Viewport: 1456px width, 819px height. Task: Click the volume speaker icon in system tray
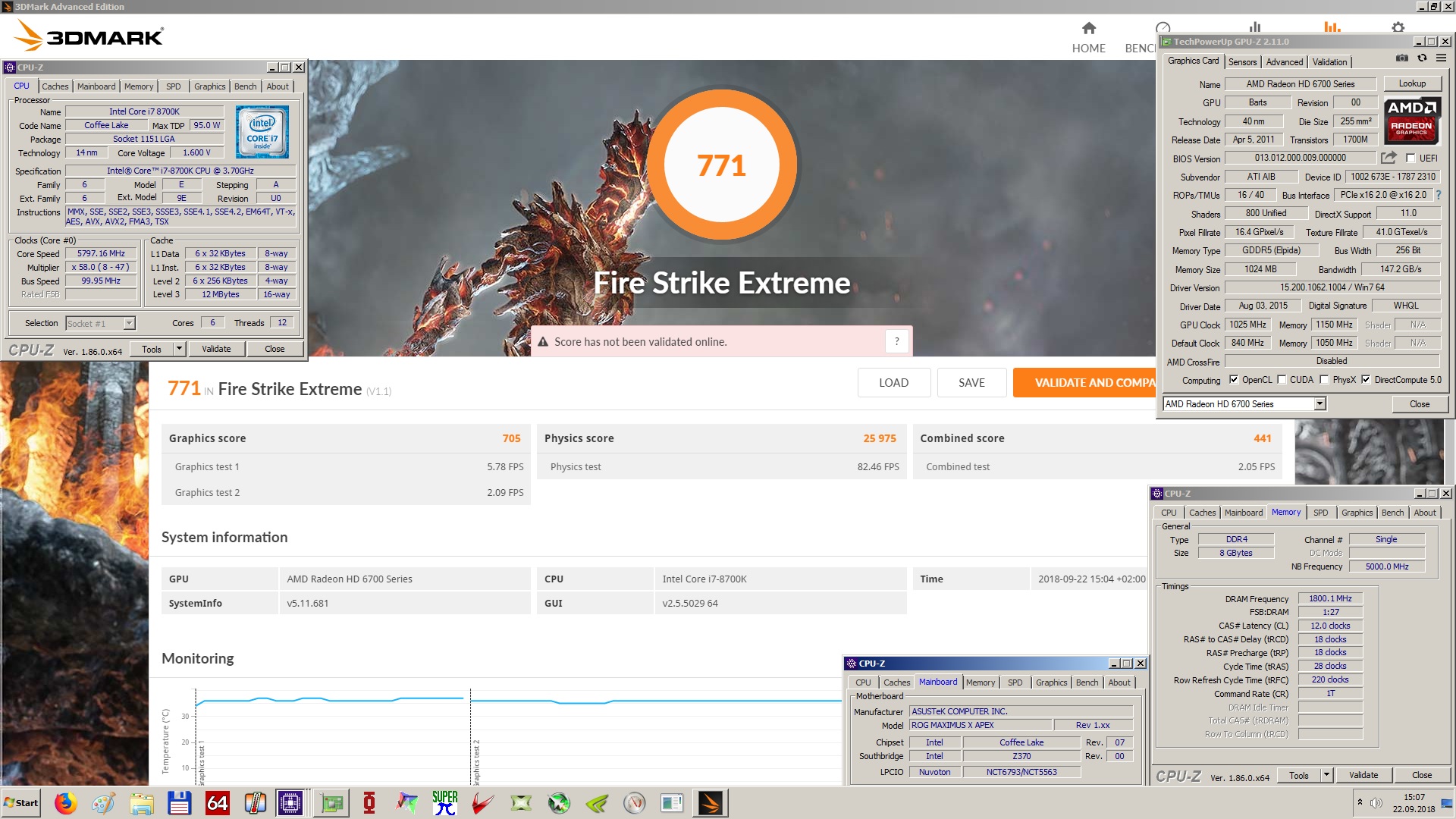(x=1376, y=802)
